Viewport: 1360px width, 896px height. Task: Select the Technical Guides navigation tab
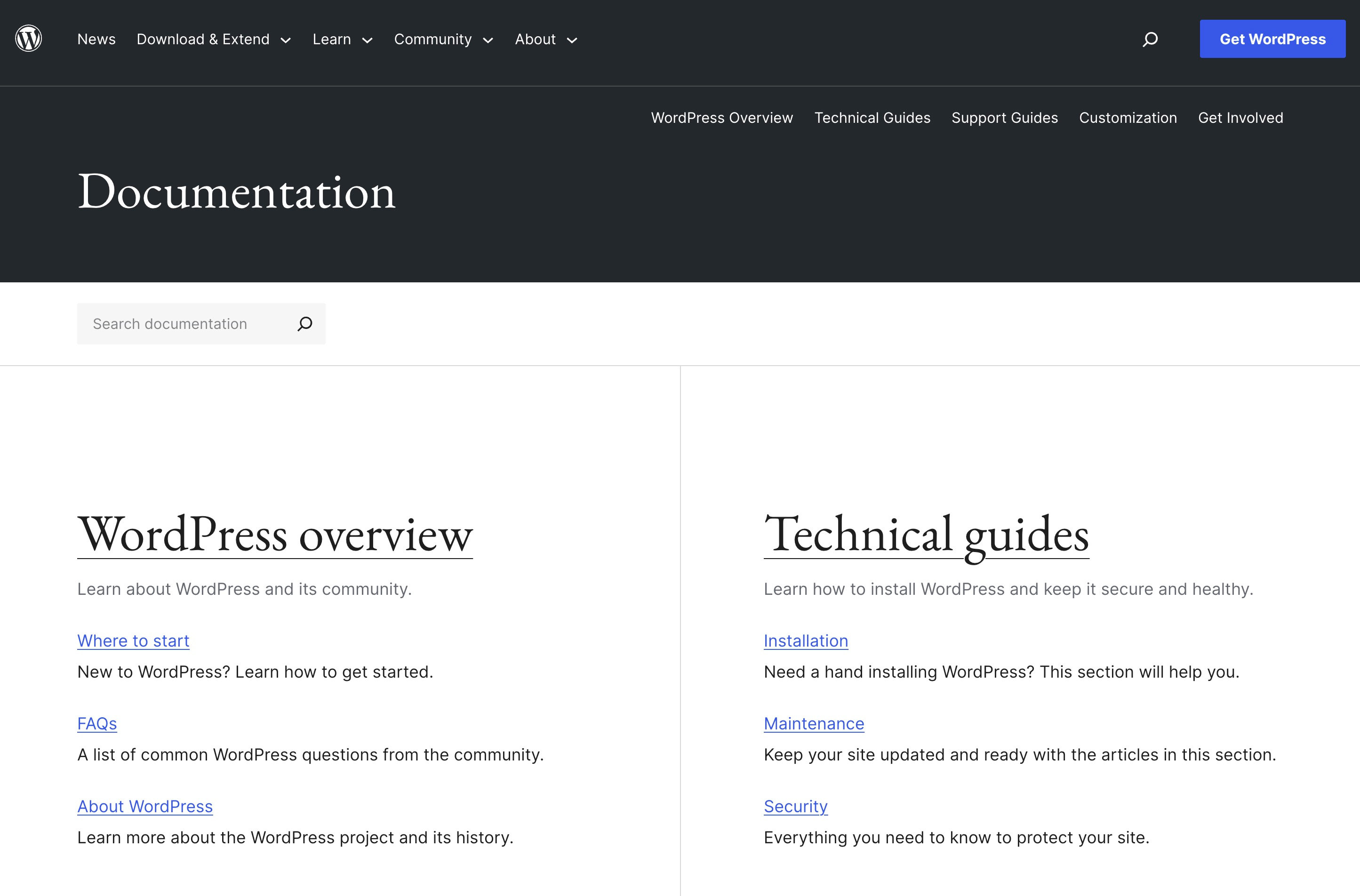(x=872, y=118)
